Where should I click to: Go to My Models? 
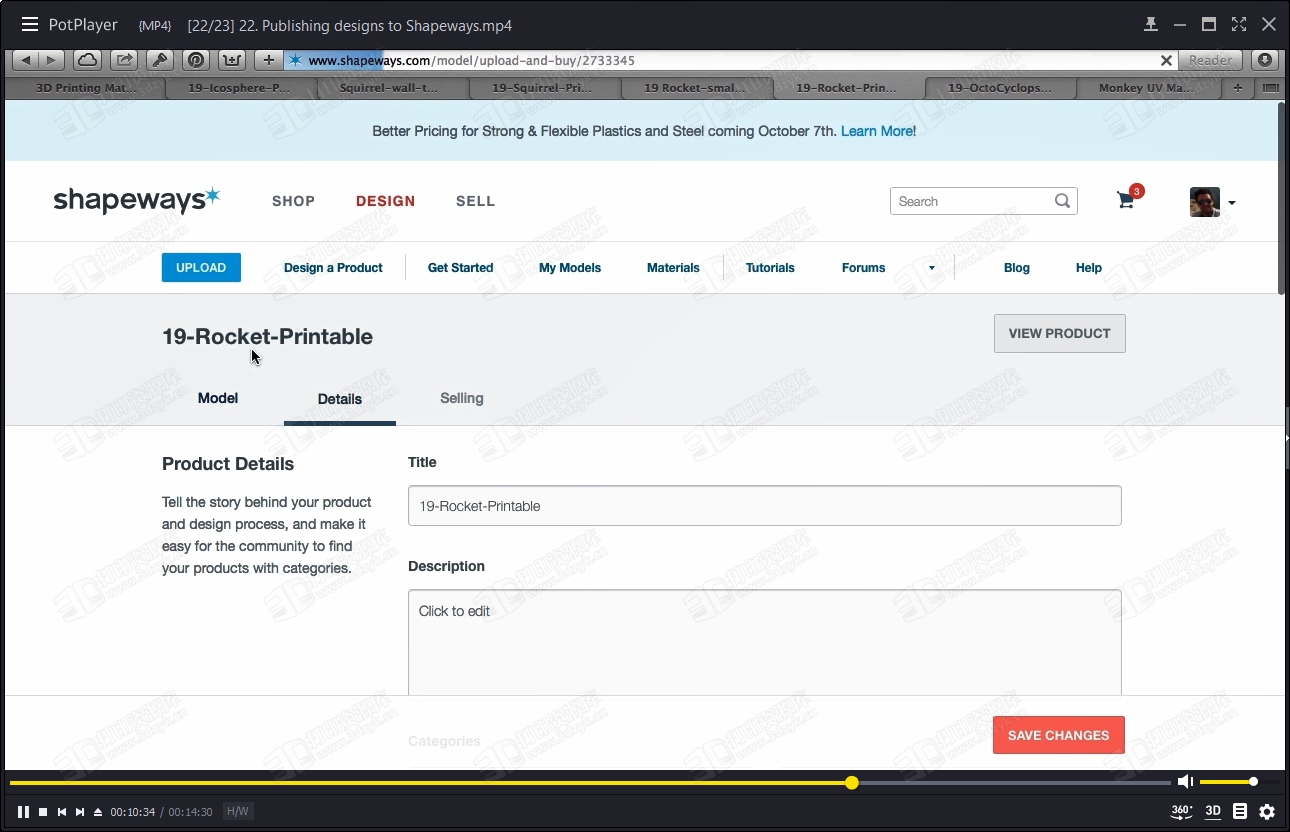click(x=570, y=267)
